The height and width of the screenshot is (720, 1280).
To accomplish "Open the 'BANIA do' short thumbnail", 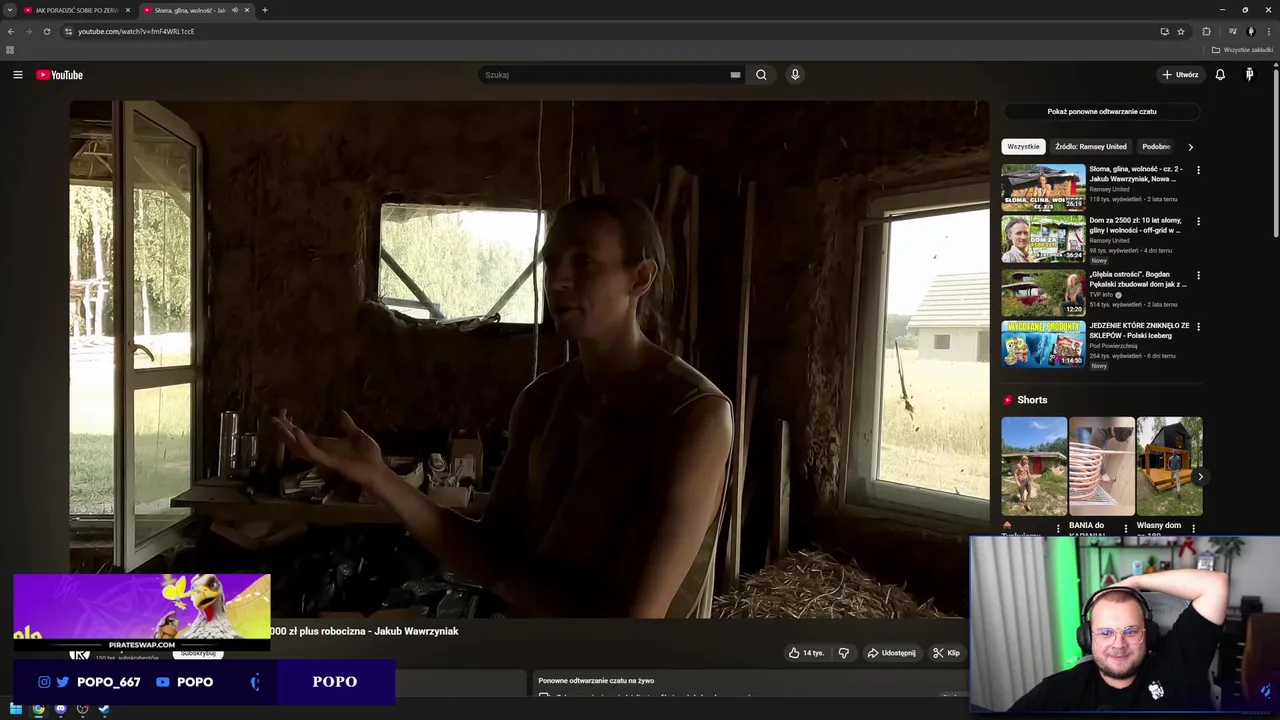I will pyautogui.click(x=1102, y=466).
